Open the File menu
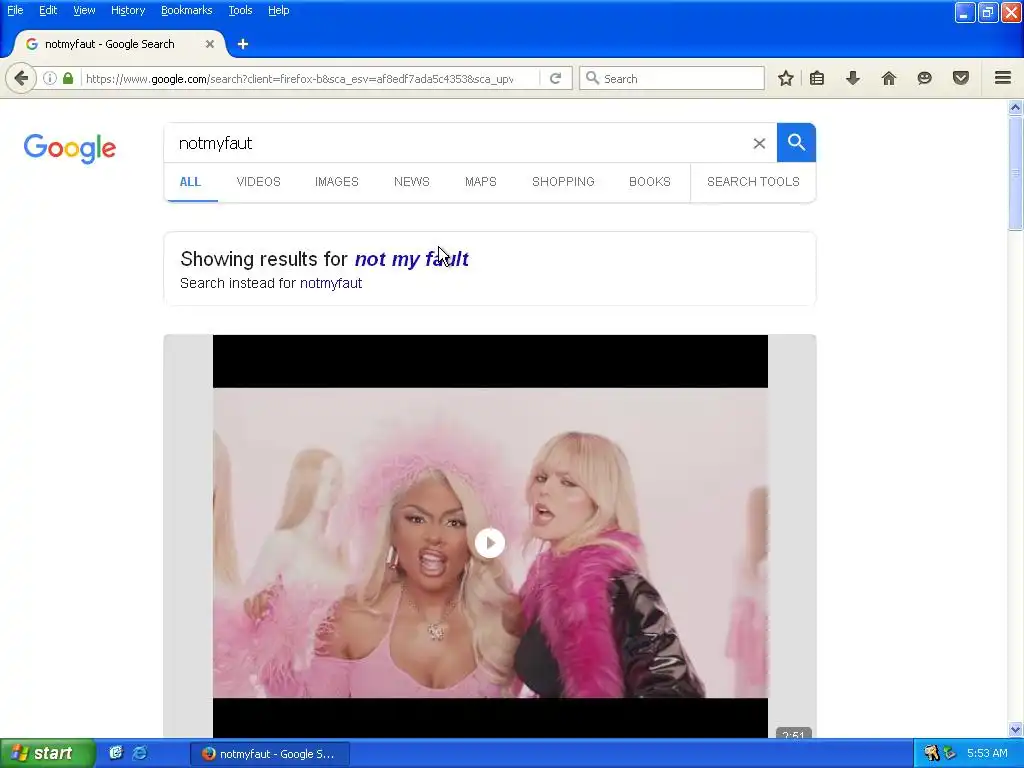Image resolution: width=1024 pixels, height=768 pixels. [x=15, y=10]
